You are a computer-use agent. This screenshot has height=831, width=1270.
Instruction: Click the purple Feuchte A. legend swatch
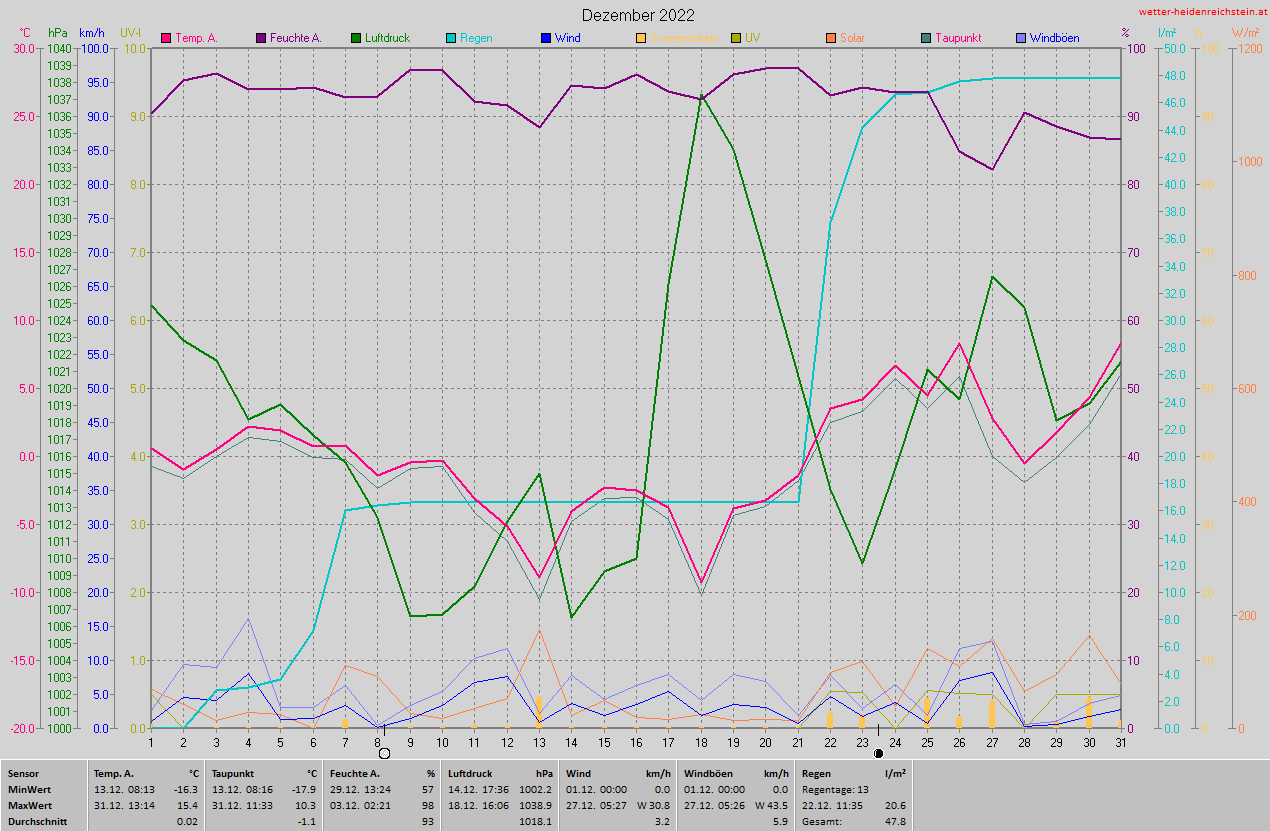261,38
